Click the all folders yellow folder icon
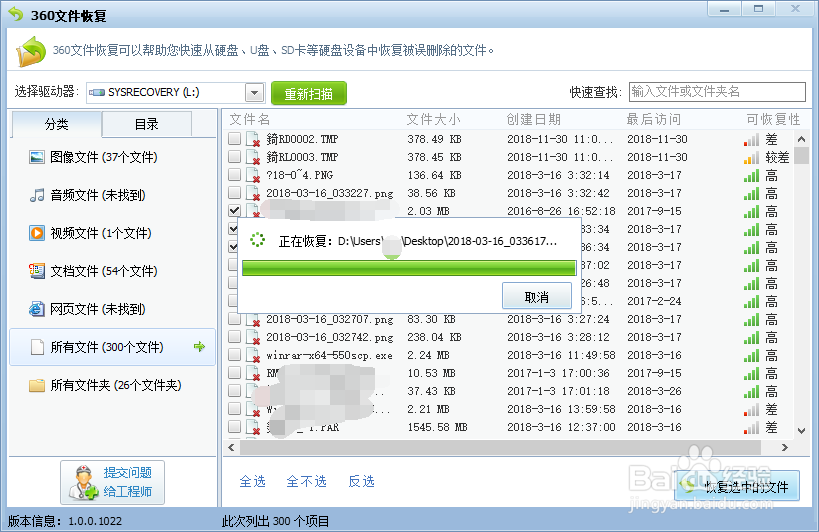819x532 pixels. (x=37, y=385)
